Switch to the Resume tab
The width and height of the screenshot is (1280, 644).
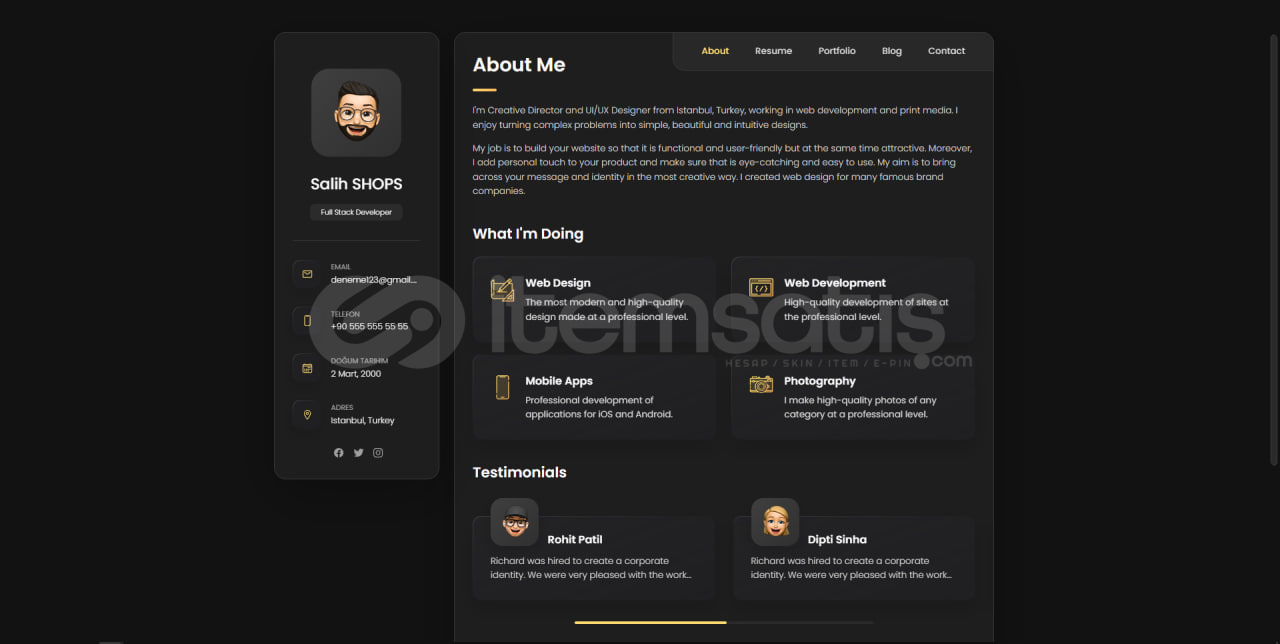point(773,51)
